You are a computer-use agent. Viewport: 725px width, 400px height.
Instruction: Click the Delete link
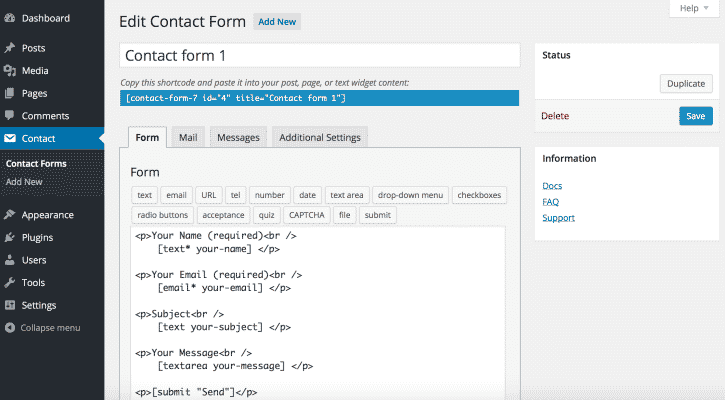click(555, 116)
